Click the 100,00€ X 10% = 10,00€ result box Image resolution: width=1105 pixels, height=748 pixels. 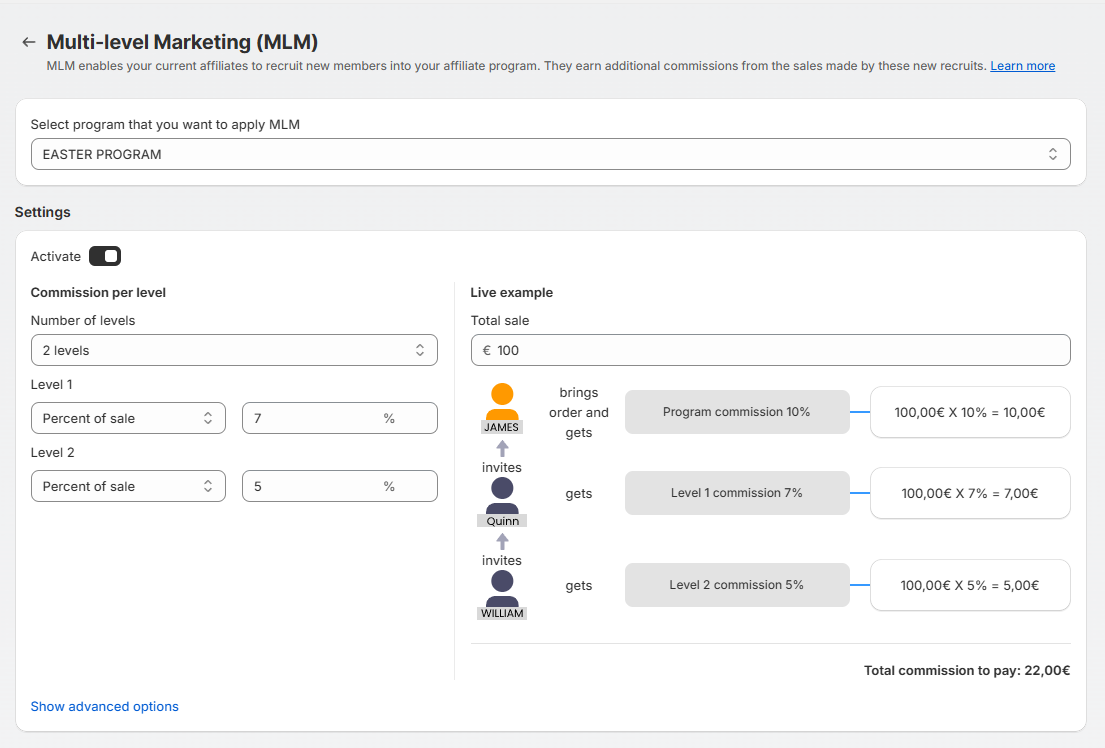click(970, 412)
